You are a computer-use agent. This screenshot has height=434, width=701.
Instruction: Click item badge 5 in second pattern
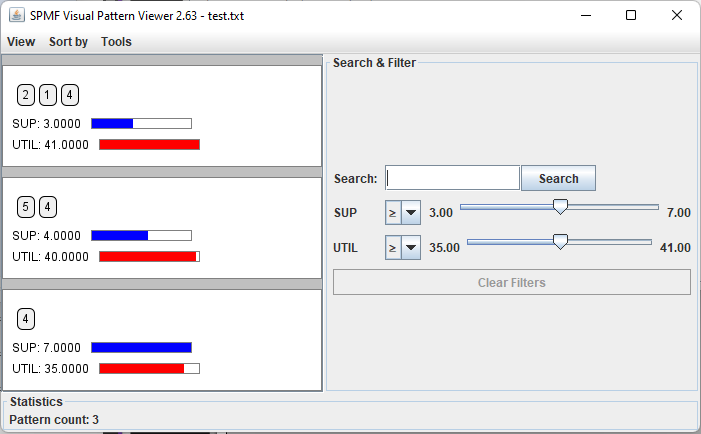coord(26,207)
